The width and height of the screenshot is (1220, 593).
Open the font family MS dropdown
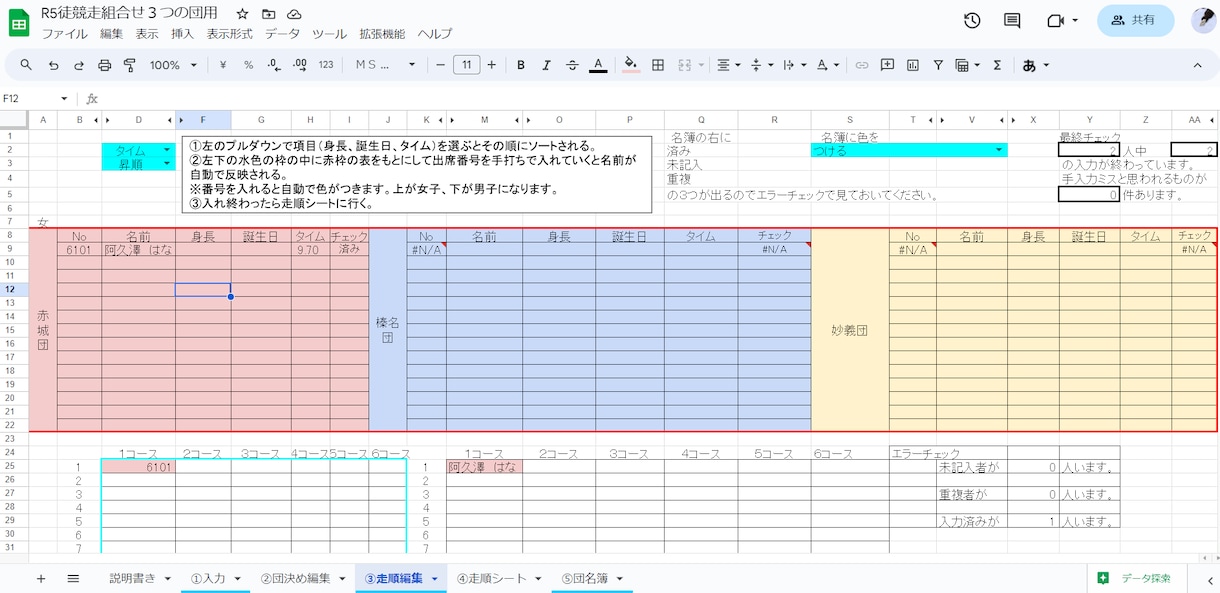(x=385, y=65)
